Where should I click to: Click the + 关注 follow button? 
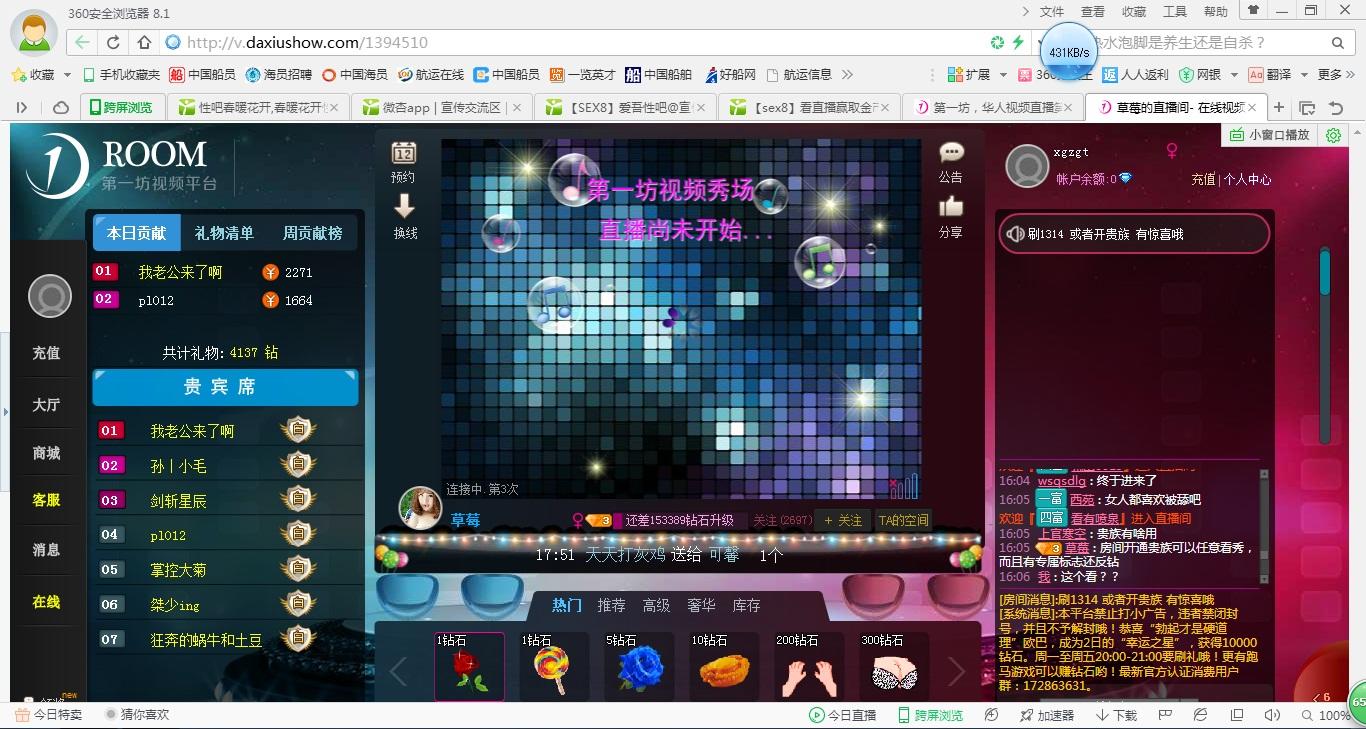(843, 520)
